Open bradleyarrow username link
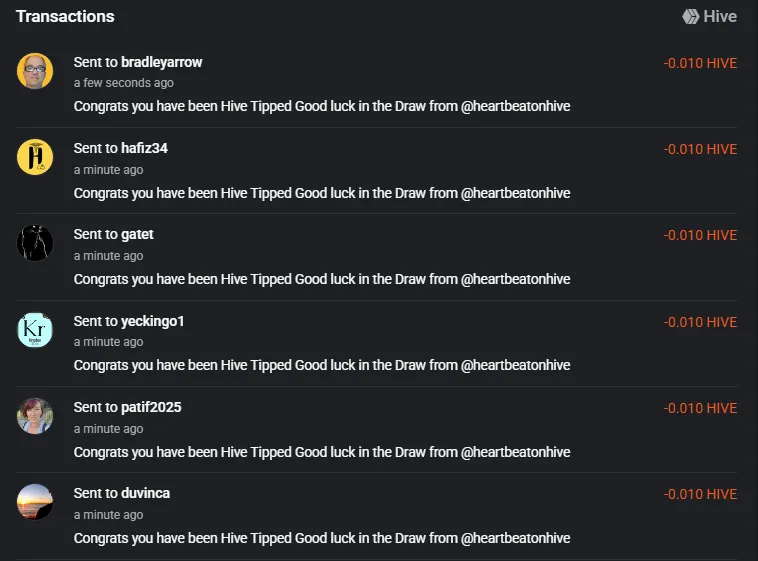 [161, 62]
